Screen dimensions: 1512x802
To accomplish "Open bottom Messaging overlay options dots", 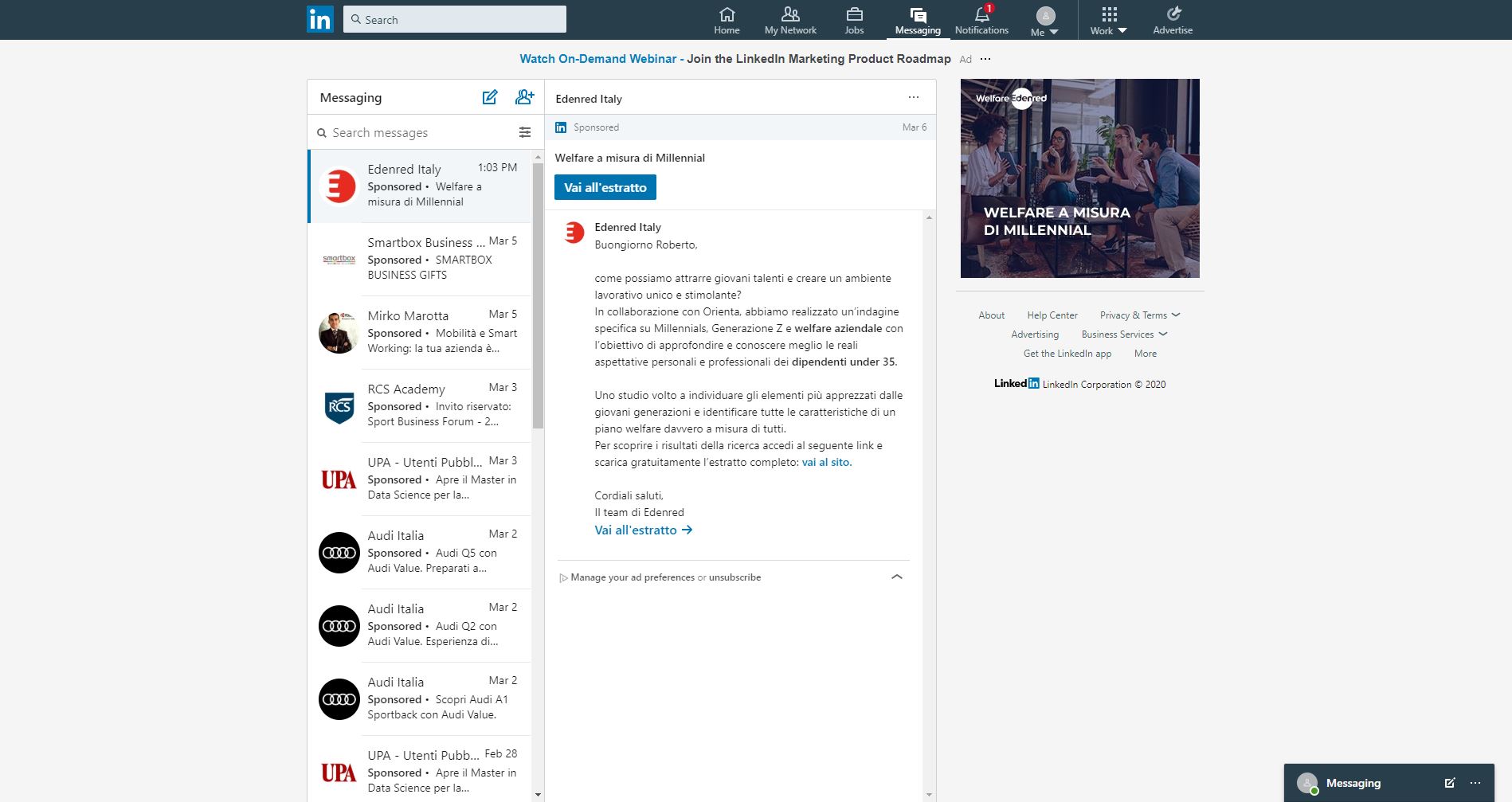I will 1475,783.
